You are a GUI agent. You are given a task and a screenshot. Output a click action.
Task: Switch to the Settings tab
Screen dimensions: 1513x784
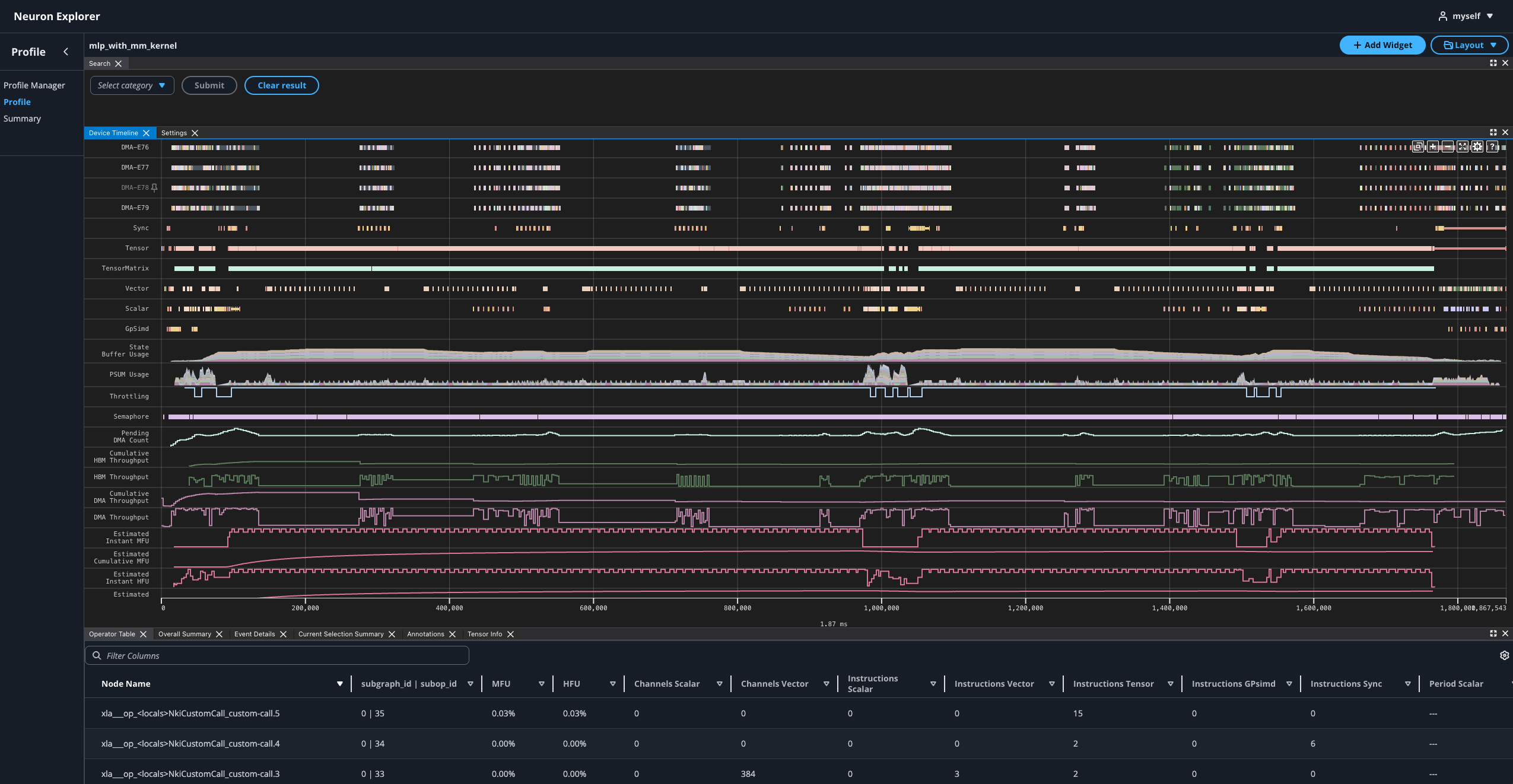point(174,133)
